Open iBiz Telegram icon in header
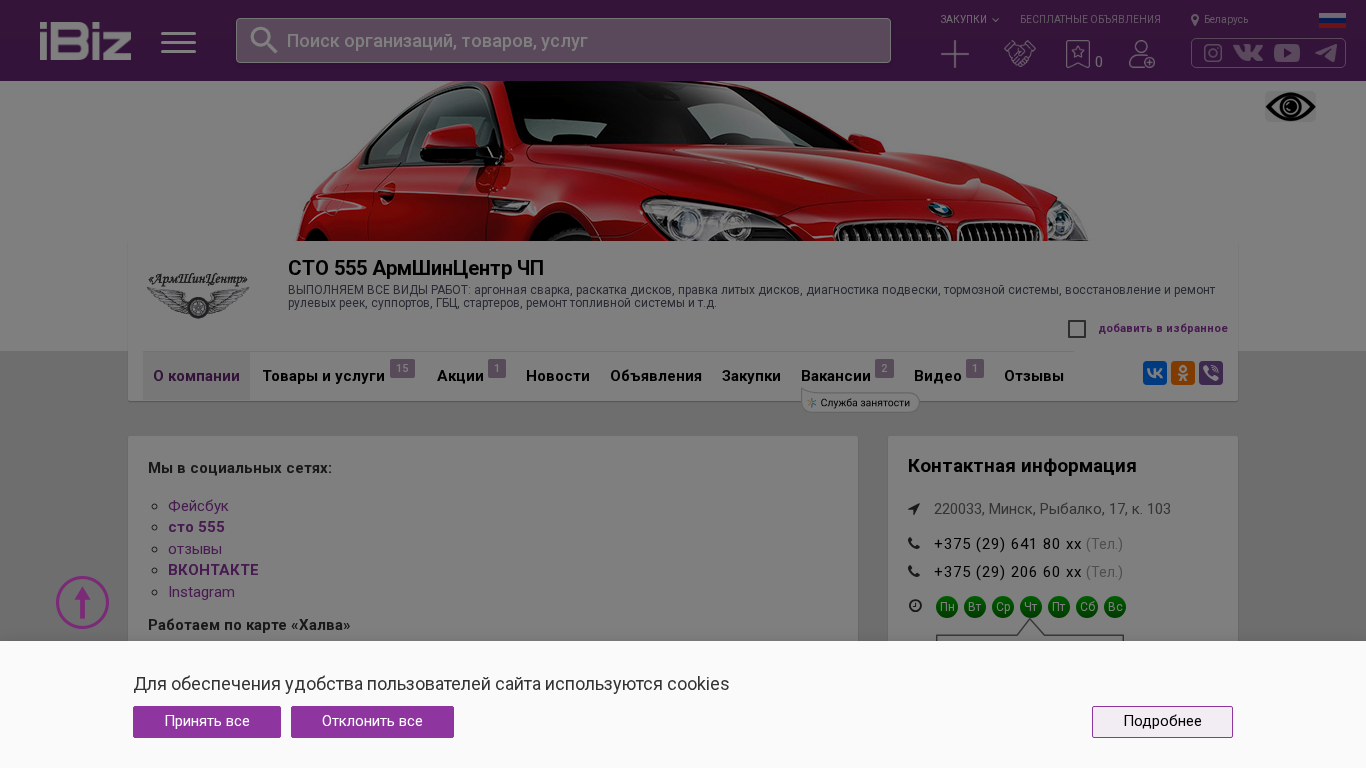This screenshot has height=768, width=1366. (1326, 53)
